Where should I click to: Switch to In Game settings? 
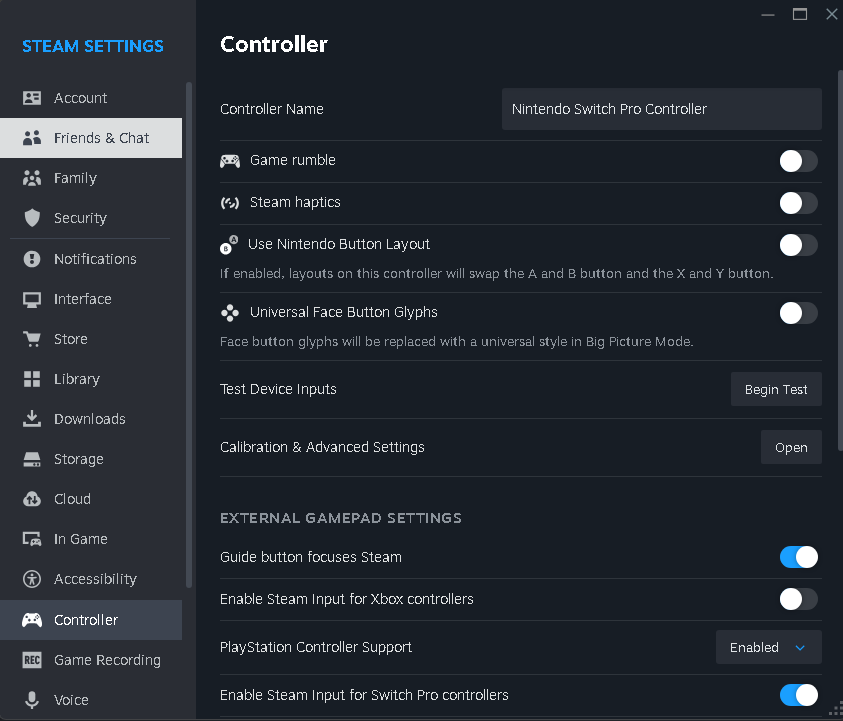coord(91,539)
